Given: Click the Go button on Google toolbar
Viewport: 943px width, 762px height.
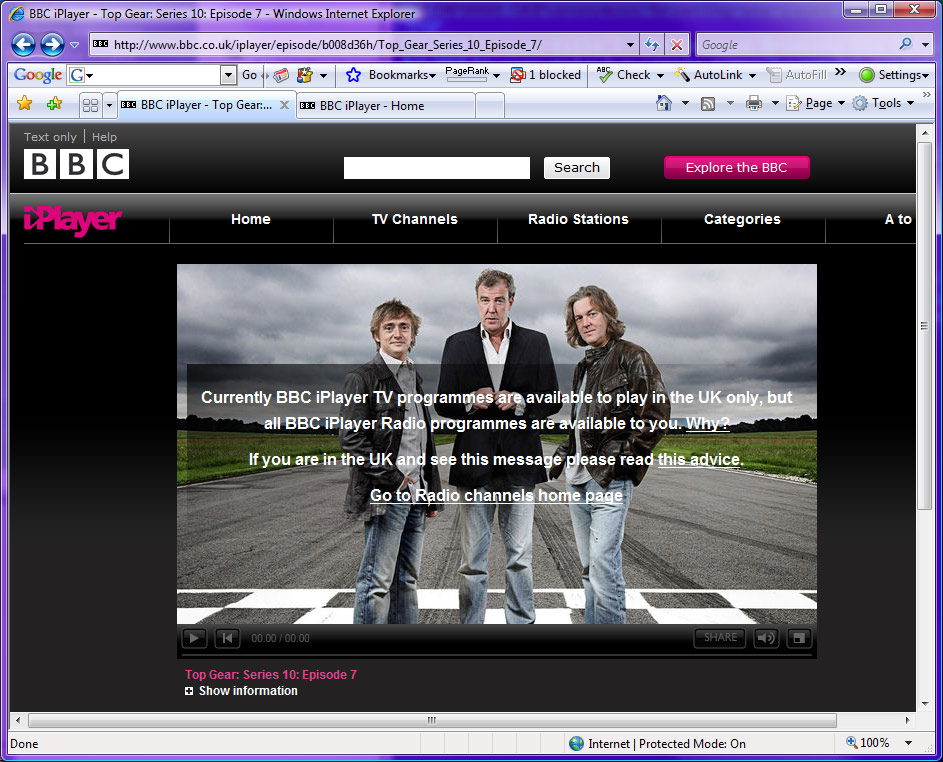Looking at the screenshot, I should [x=249, y=75].
